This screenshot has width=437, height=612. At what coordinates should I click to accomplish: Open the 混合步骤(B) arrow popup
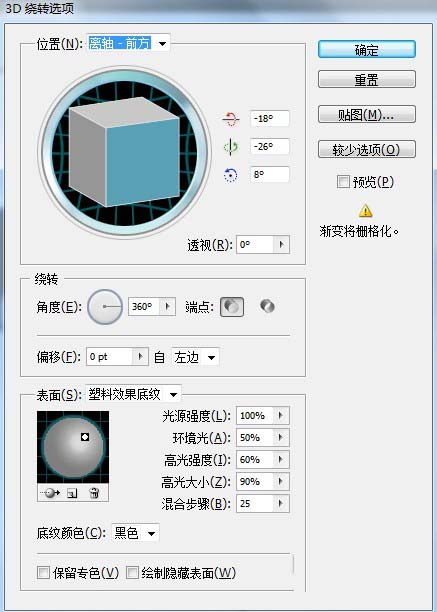tap(281, 503)
